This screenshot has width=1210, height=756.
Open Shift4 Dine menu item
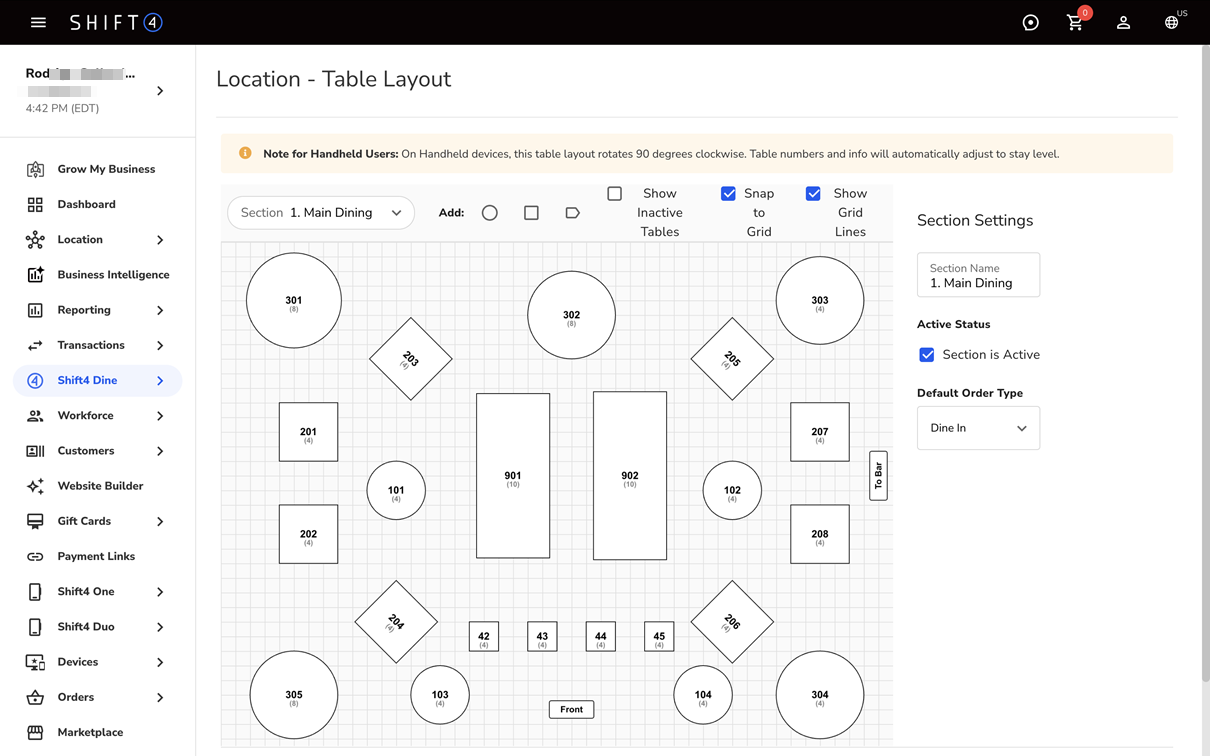[98, 381]
